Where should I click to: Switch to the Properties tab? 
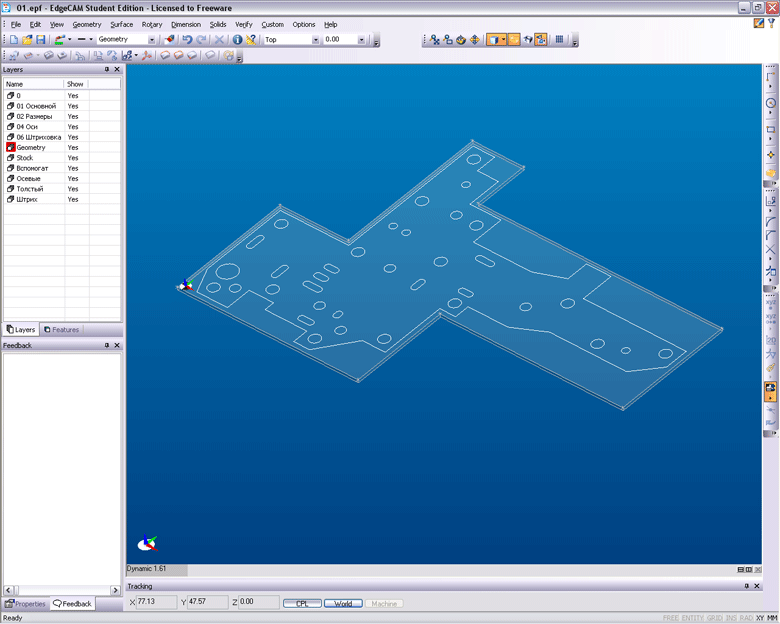pos(25,604)
